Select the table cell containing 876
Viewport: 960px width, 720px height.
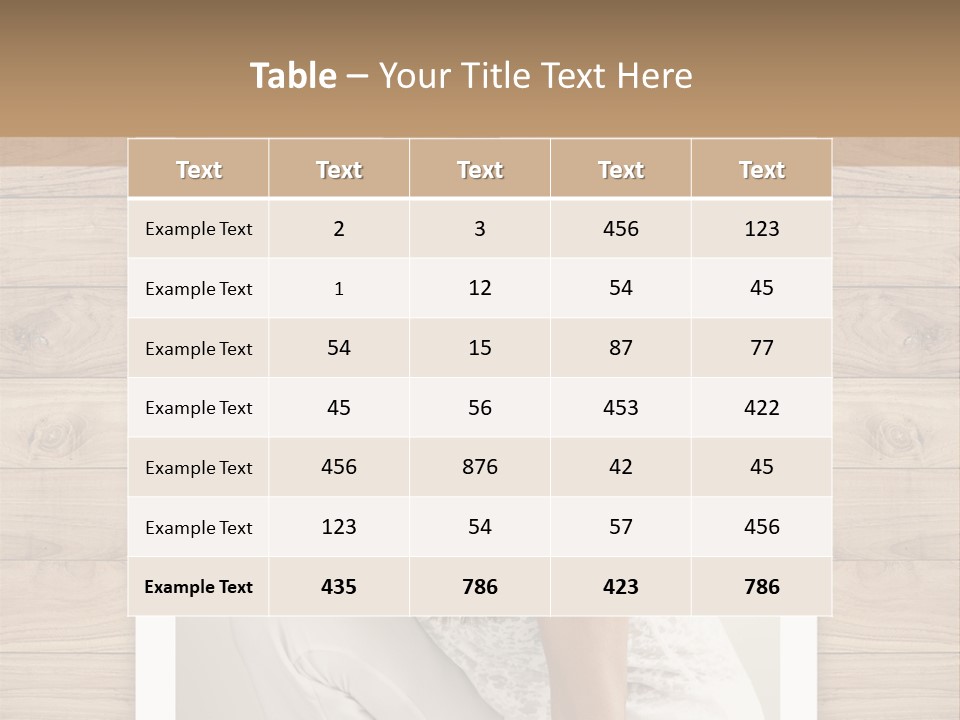[480, 467]
